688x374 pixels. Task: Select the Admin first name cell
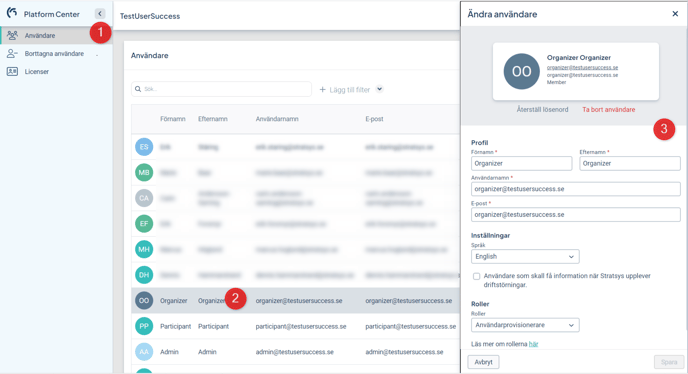coord(169,352)
